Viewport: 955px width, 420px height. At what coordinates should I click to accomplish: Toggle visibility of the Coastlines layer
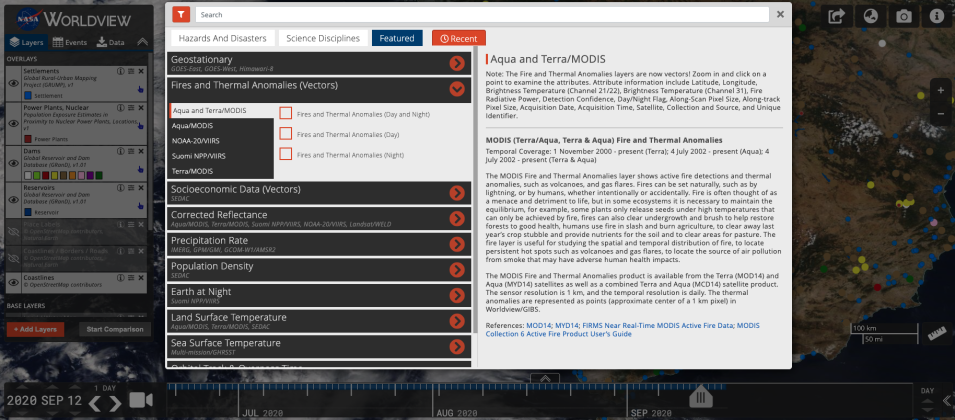coord(13,282)
